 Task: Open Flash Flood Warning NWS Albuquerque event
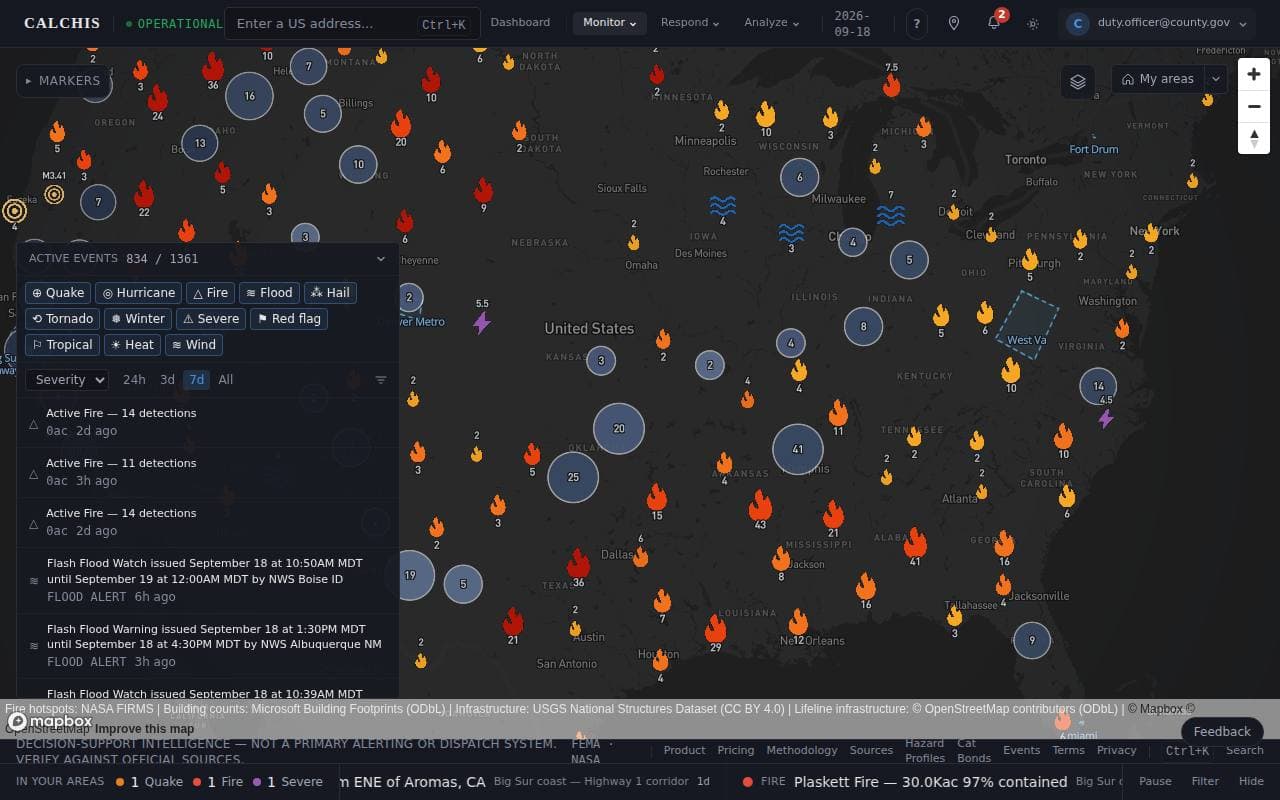pos(208,645)
